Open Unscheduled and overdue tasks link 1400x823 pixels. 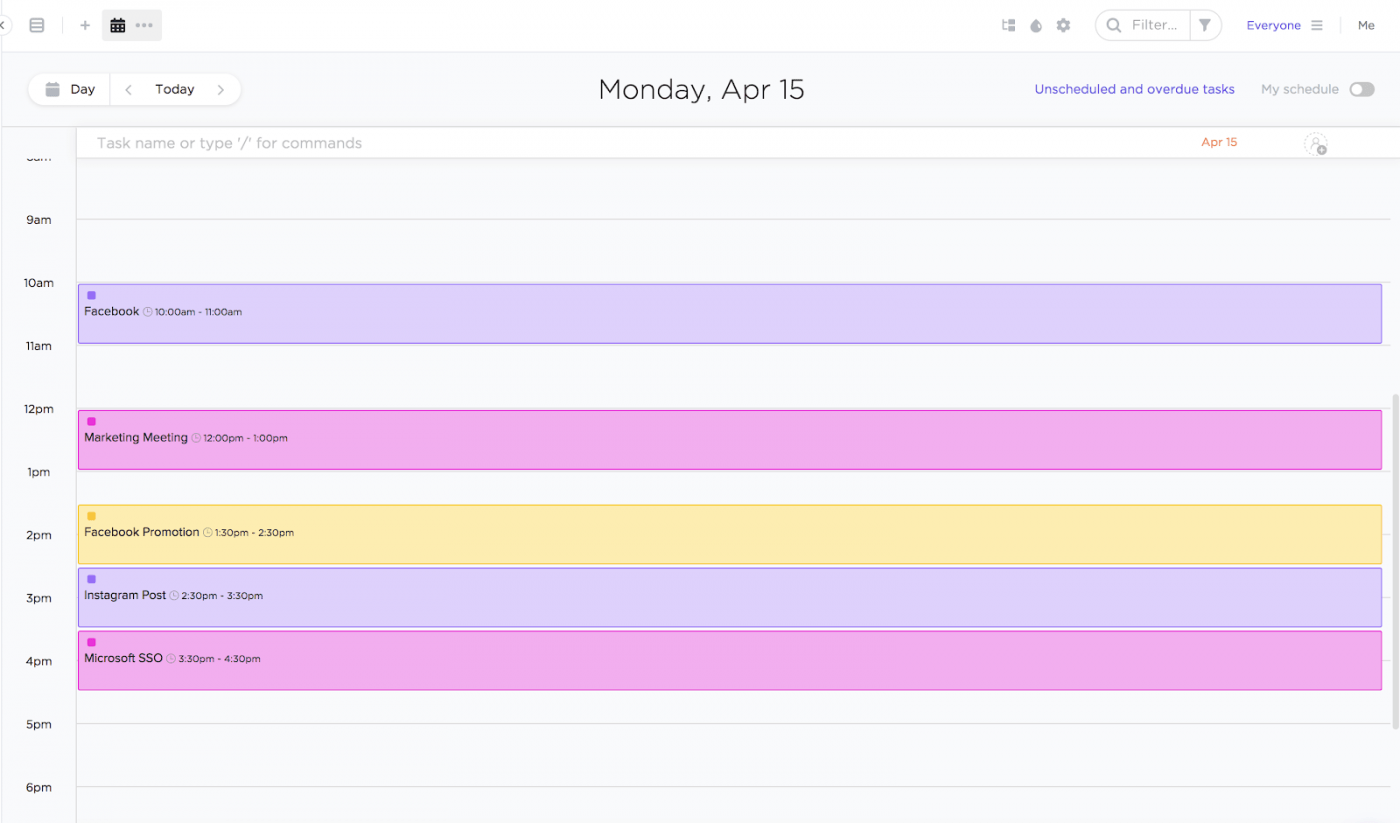pos(1134,89)
